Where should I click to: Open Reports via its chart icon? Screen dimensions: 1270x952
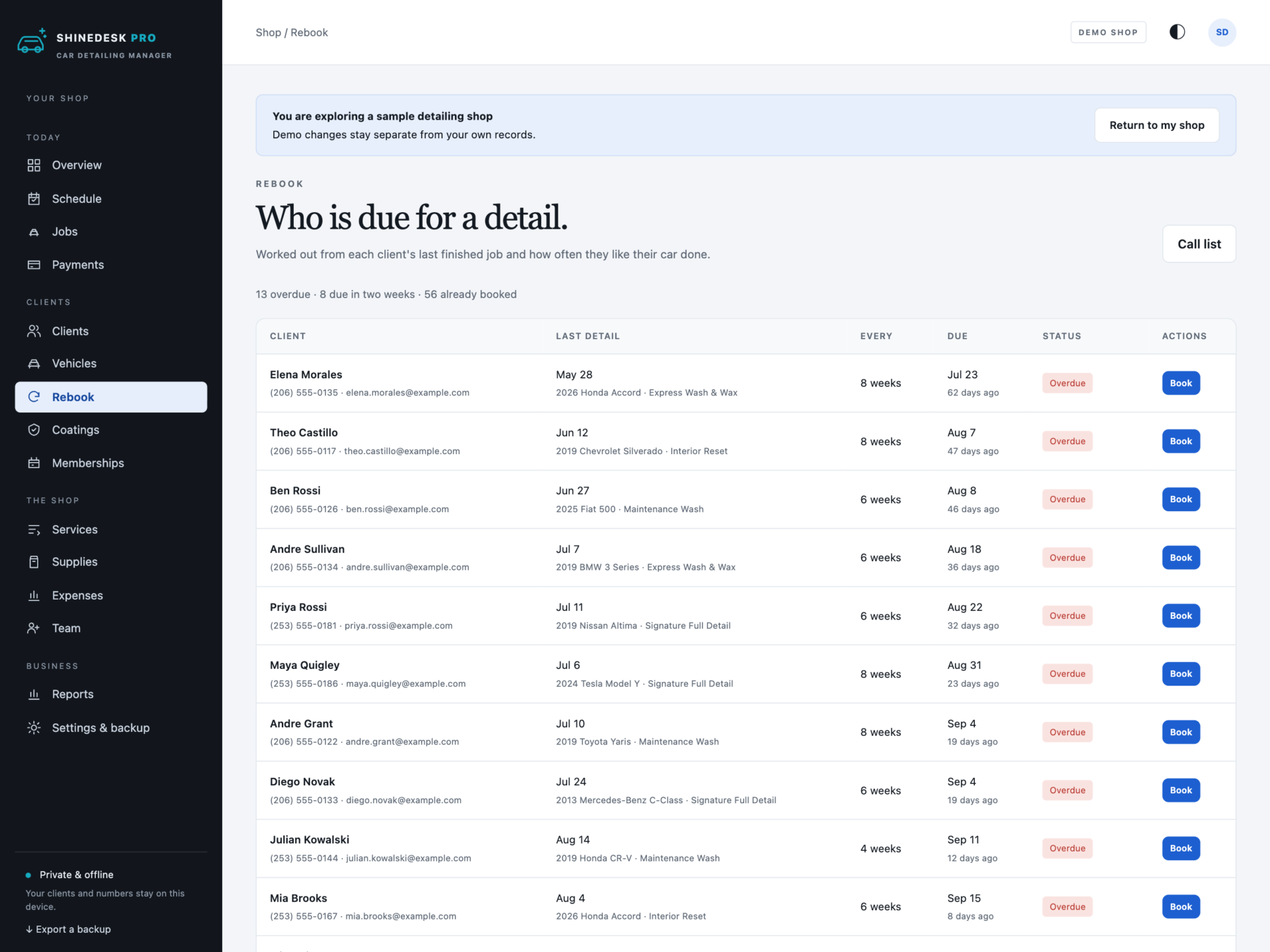coord(34,694)
